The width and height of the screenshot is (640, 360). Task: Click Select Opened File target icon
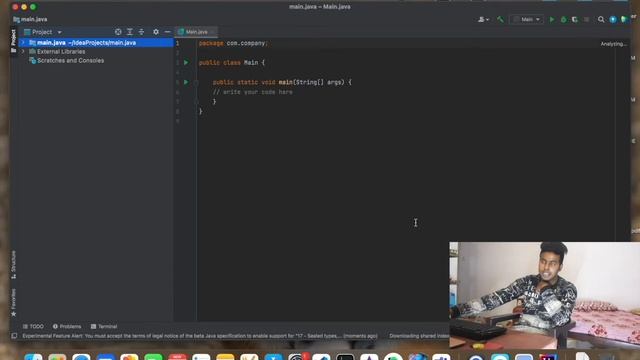click(118, 32)
